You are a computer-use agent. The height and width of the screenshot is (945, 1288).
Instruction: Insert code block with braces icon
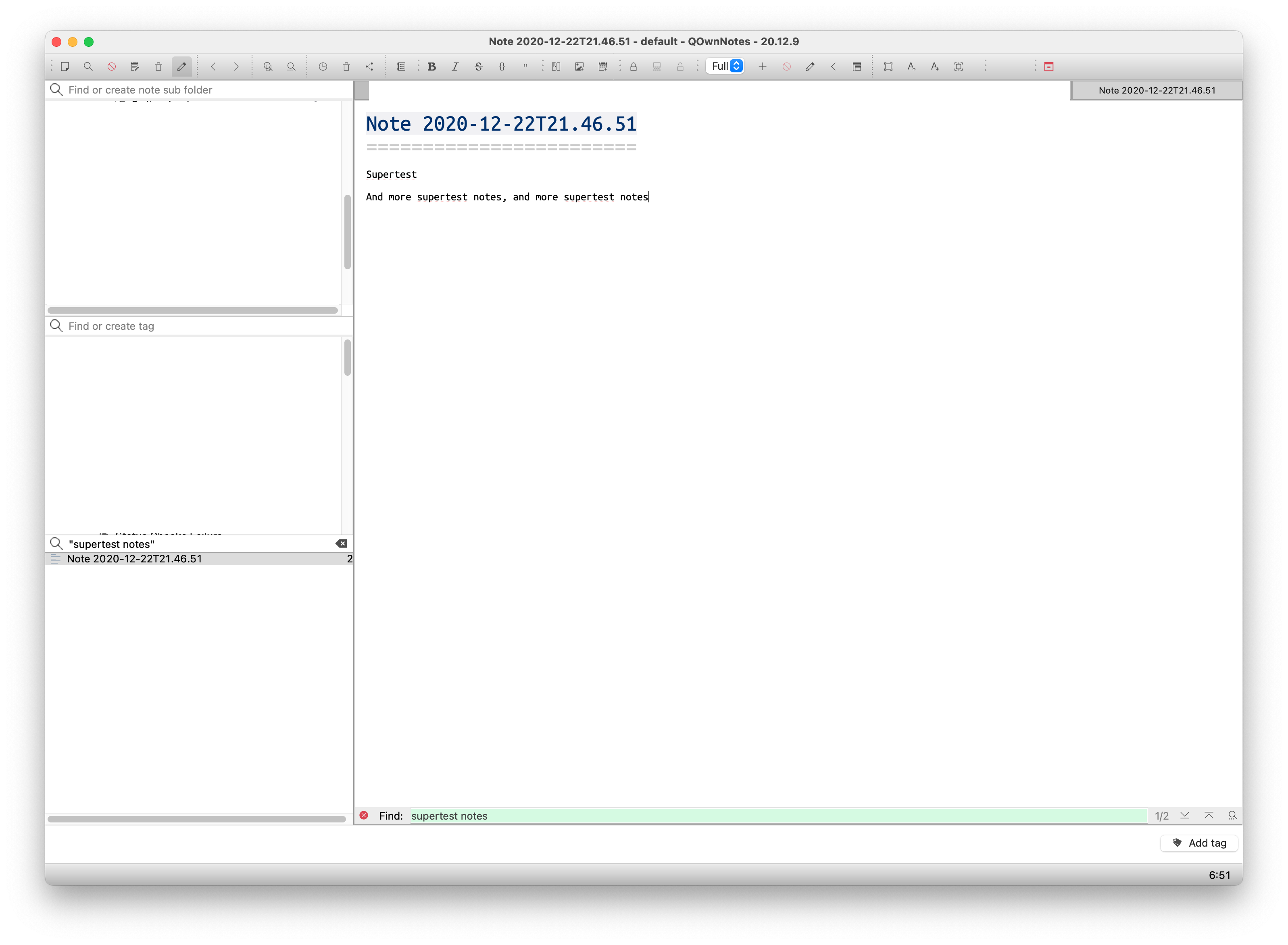[502, 67]
